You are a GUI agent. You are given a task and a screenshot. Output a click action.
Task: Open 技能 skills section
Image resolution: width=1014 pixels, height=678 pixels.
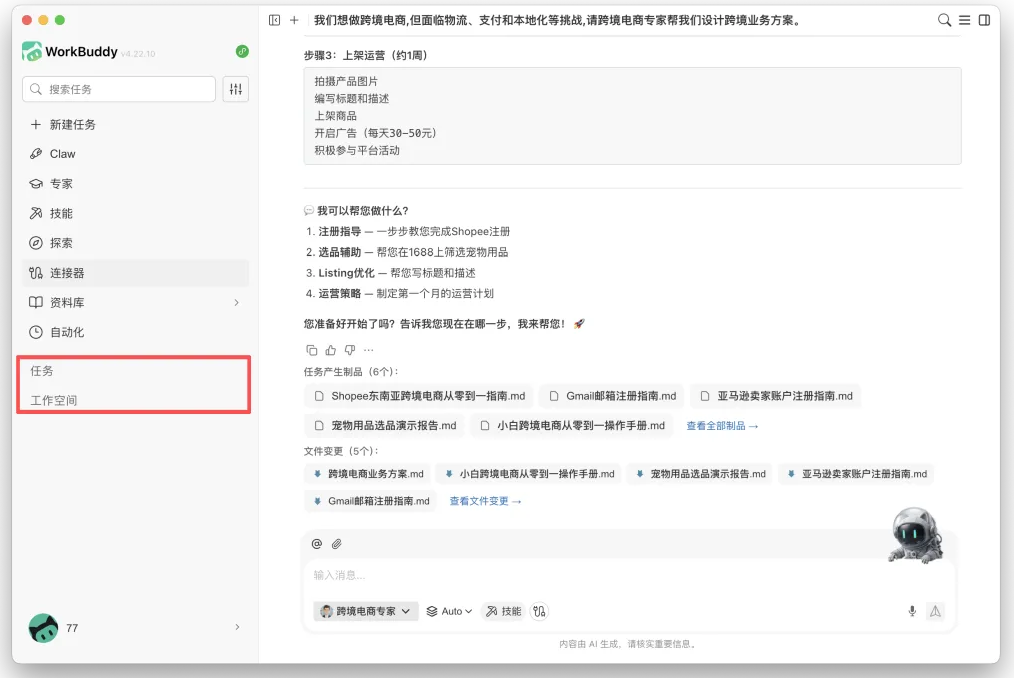click(x=135, y=213)
